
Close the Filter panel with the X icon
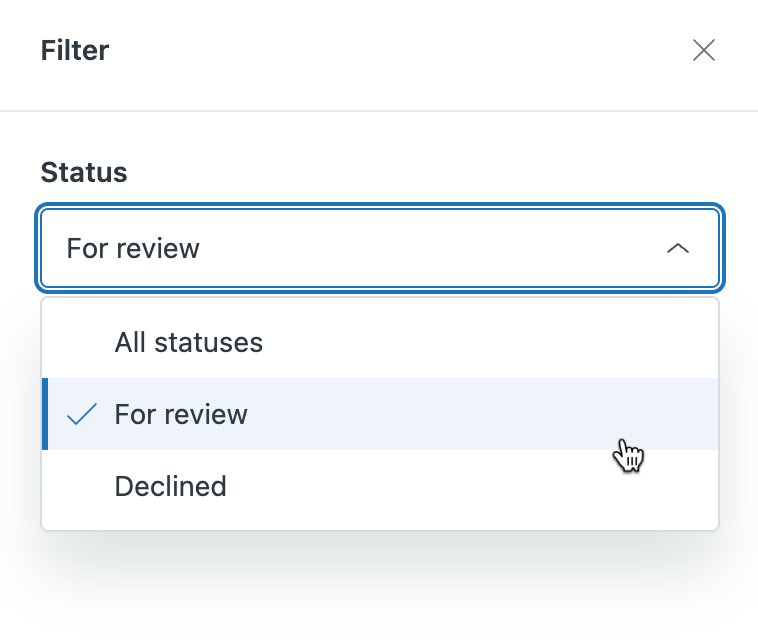click(703, 50)
